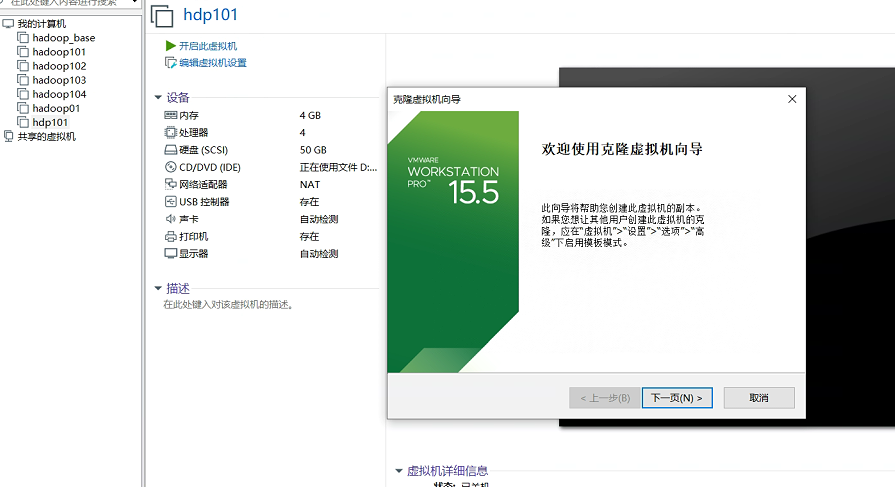This screenshot has width=895, height=487.
Task: Click 取消 to cancel the clone wizard
Action: 759,398
